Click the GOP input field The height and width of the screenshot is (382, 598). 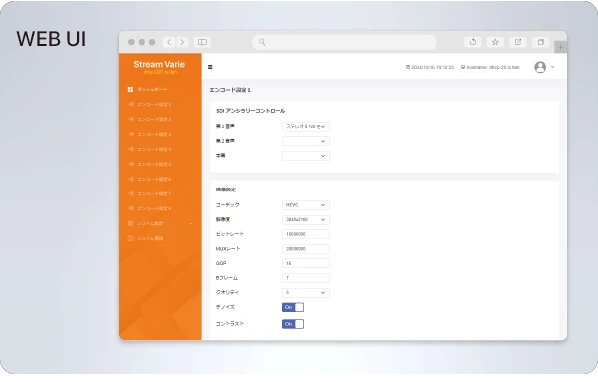(x=305, y=263)
